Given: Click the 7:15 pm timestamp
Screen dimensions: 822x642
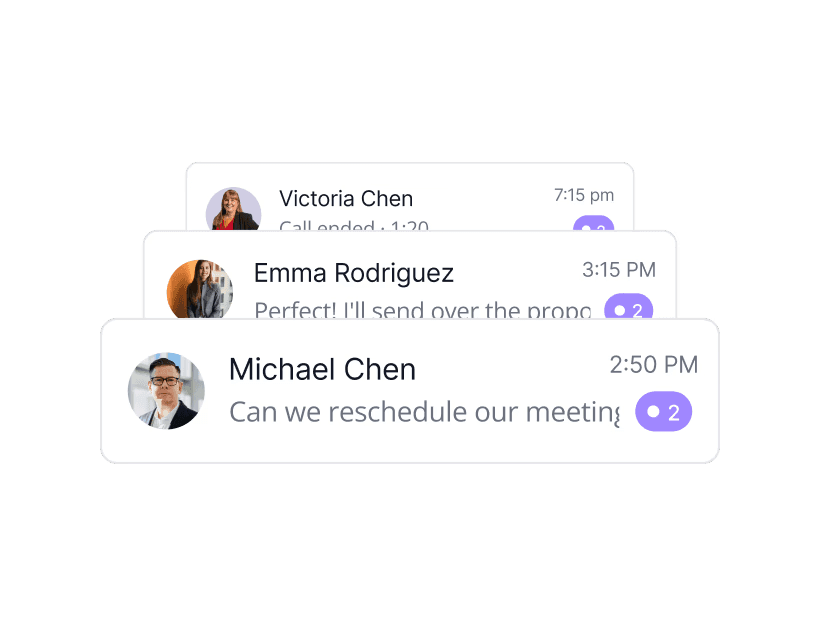Looking at the screenshot, I should click(x=584, y=195).
